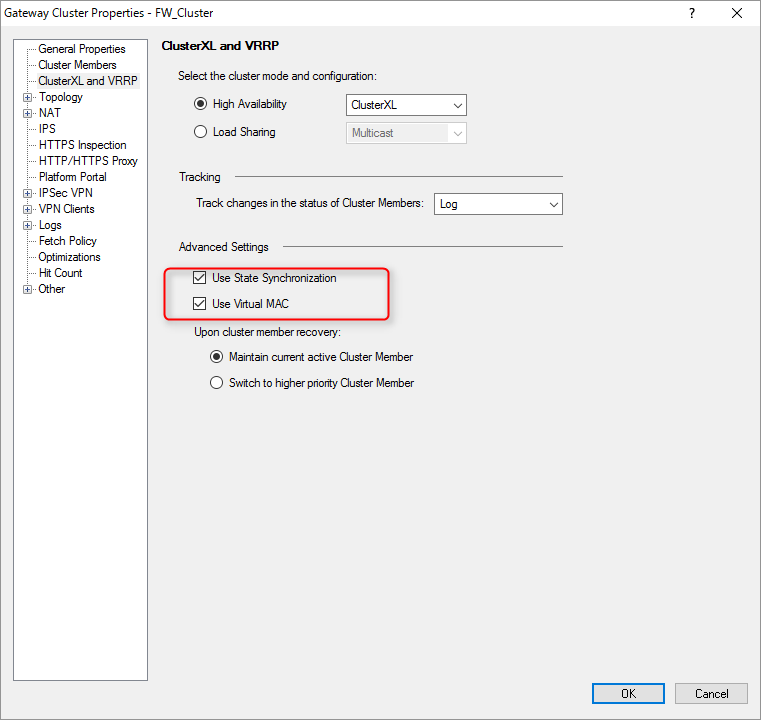Expand the Logs tree node

click(28, 226)
